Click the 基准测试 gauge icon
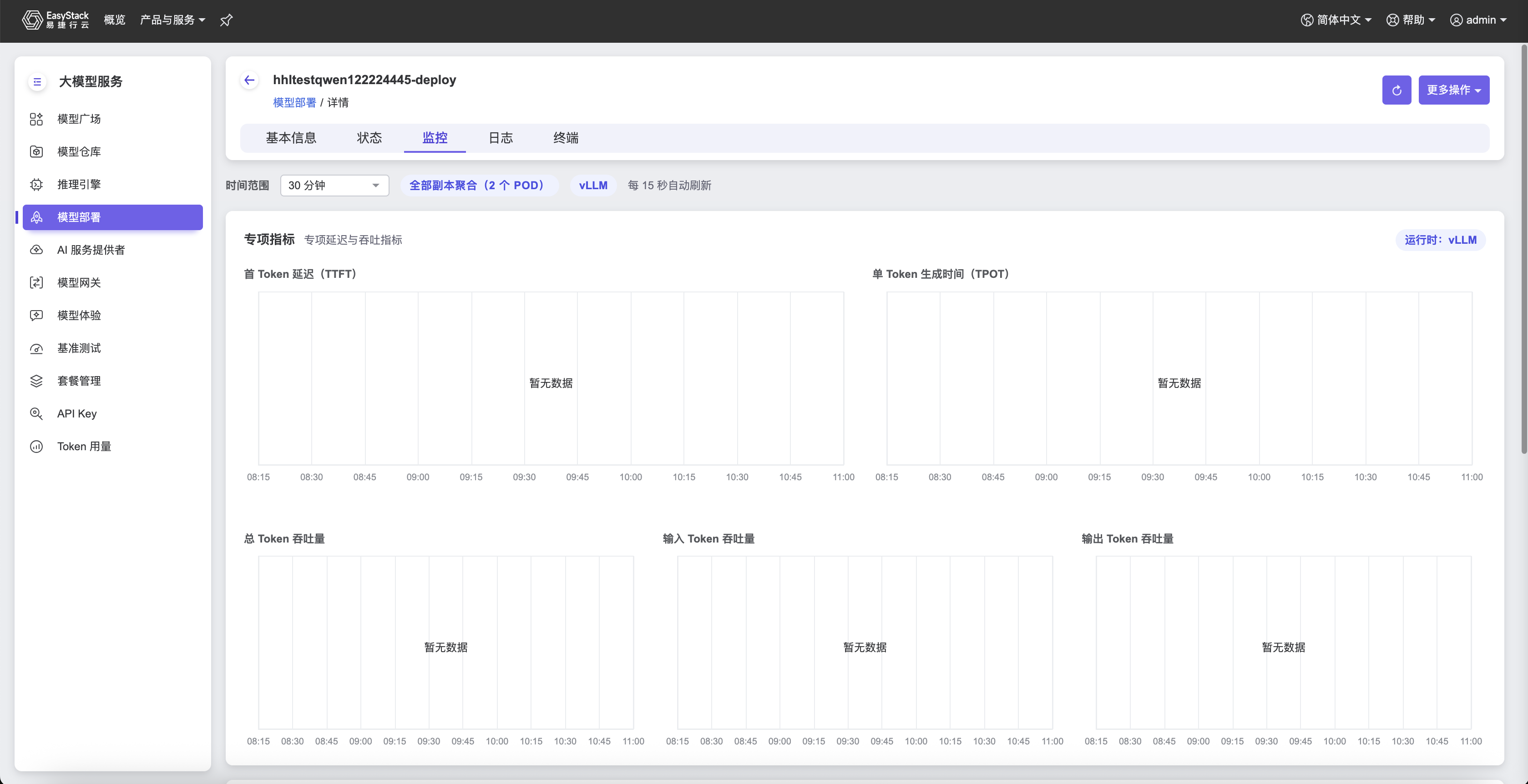 [x=36, y=348]
